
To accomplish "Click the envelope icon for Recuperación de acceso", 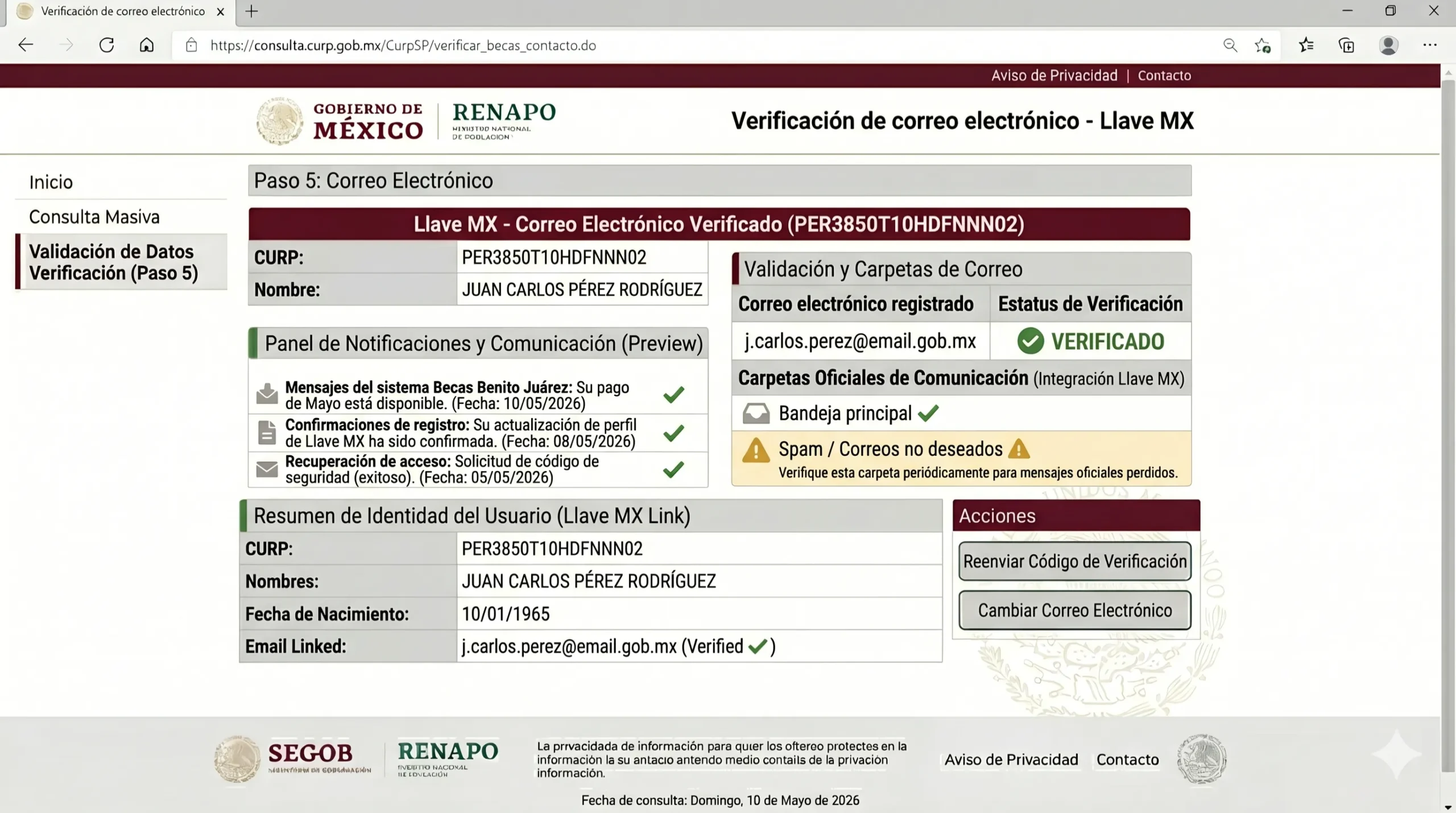I will (x=267, y=469).
